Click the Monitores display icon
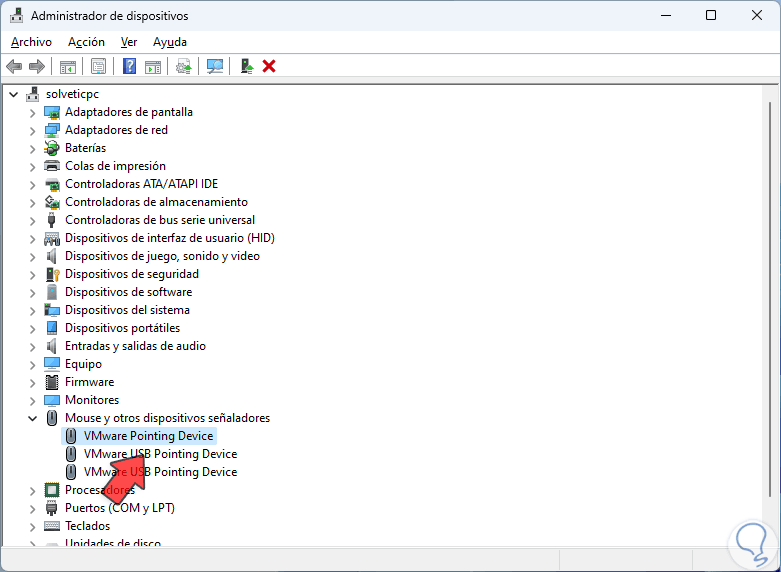Image resolution: width=781 pixels, height=572 pixels. [52, 400]
